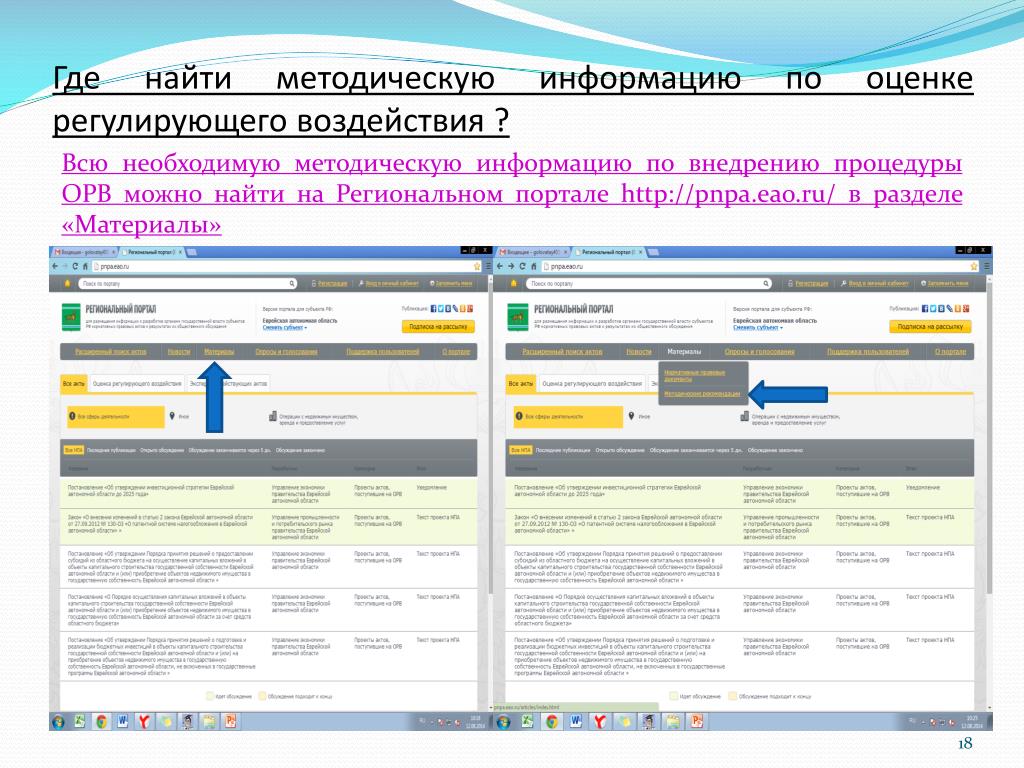The width and height of the screenshot is (1024, 768).
Task: Click Word icon in left taskbar
Action: (123, 722)
